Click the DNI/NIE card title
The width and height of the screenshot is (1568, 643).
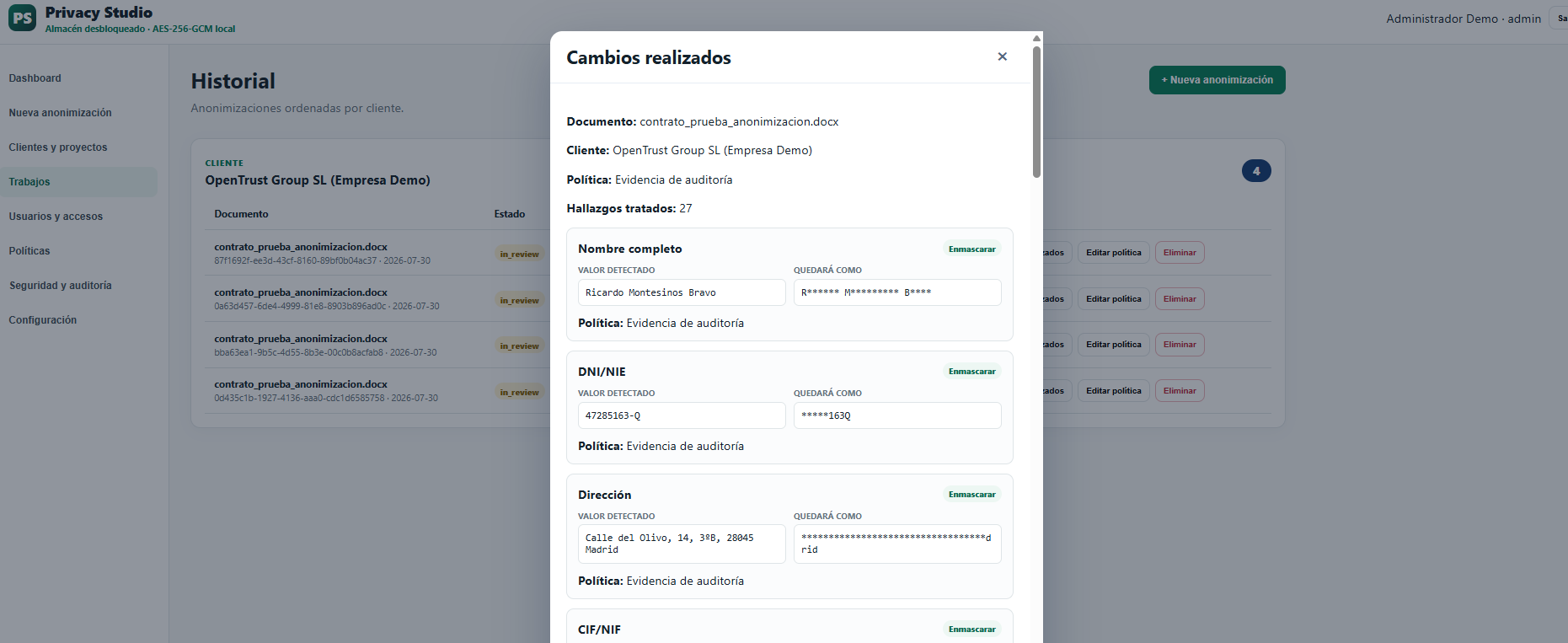tap(602, 372)
